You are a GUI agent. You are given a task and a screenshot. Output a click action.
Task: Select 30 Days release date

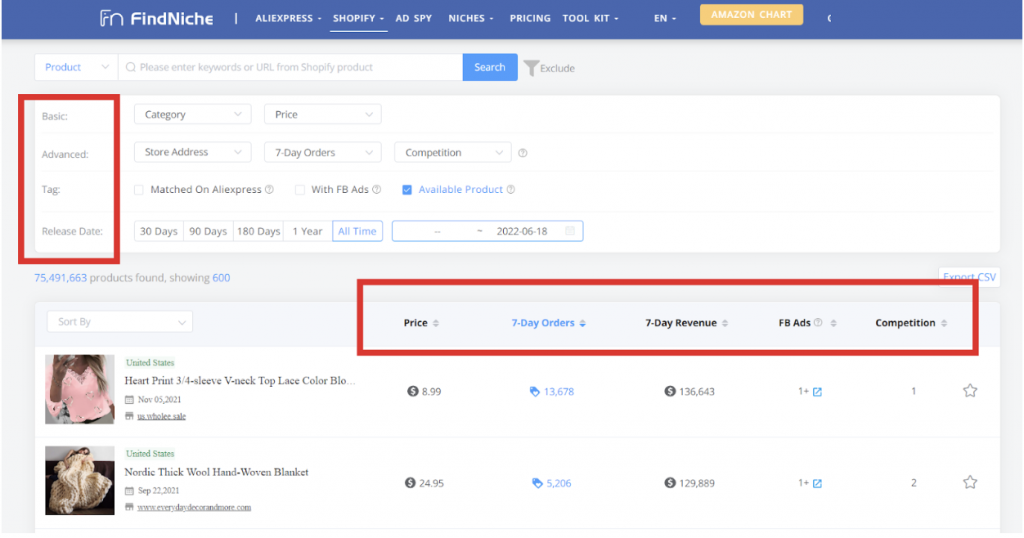159,231
